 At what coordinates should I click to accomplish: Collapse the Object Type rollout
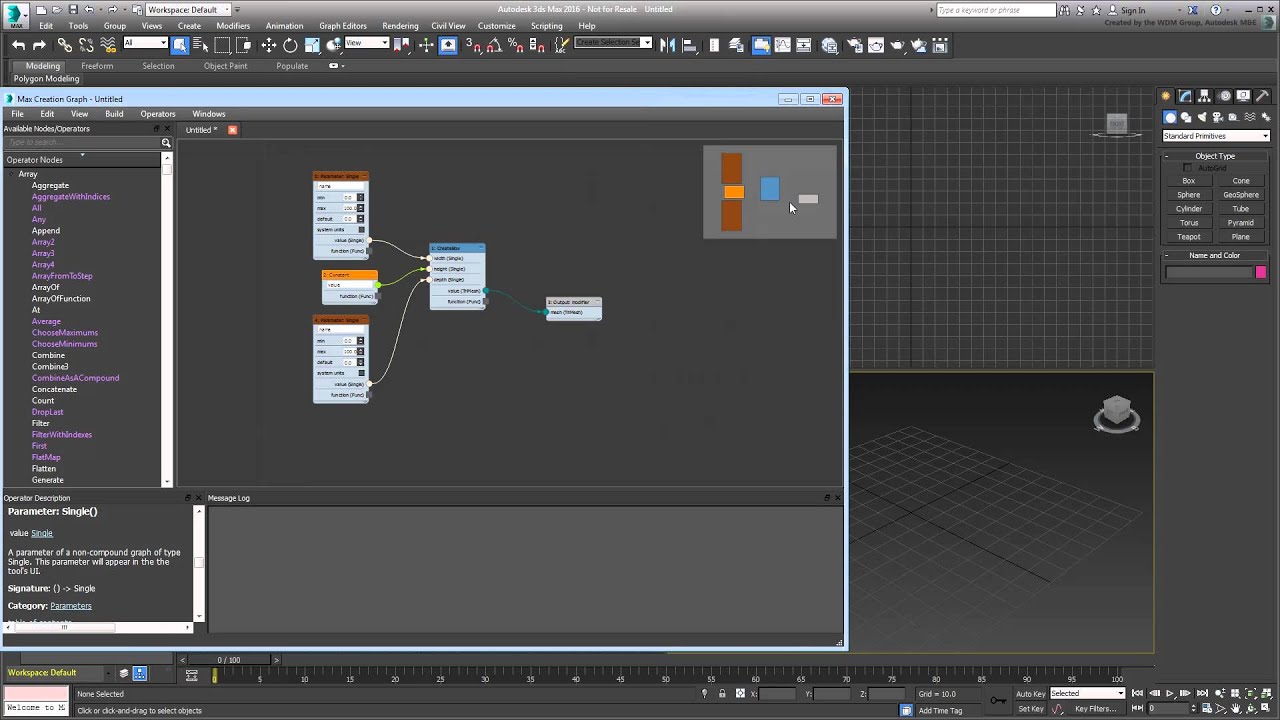click(x=1215, y=156)
